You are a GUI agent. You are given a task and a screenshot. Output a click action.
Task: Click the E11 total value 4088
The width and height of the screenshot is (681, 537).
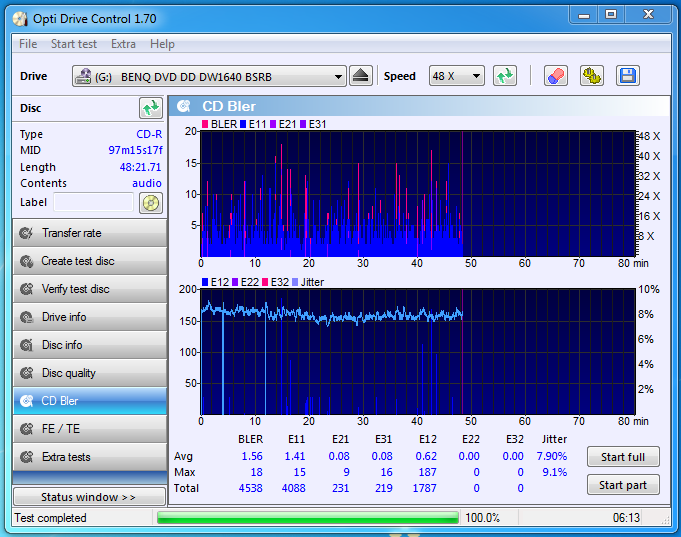pos(294,488)
